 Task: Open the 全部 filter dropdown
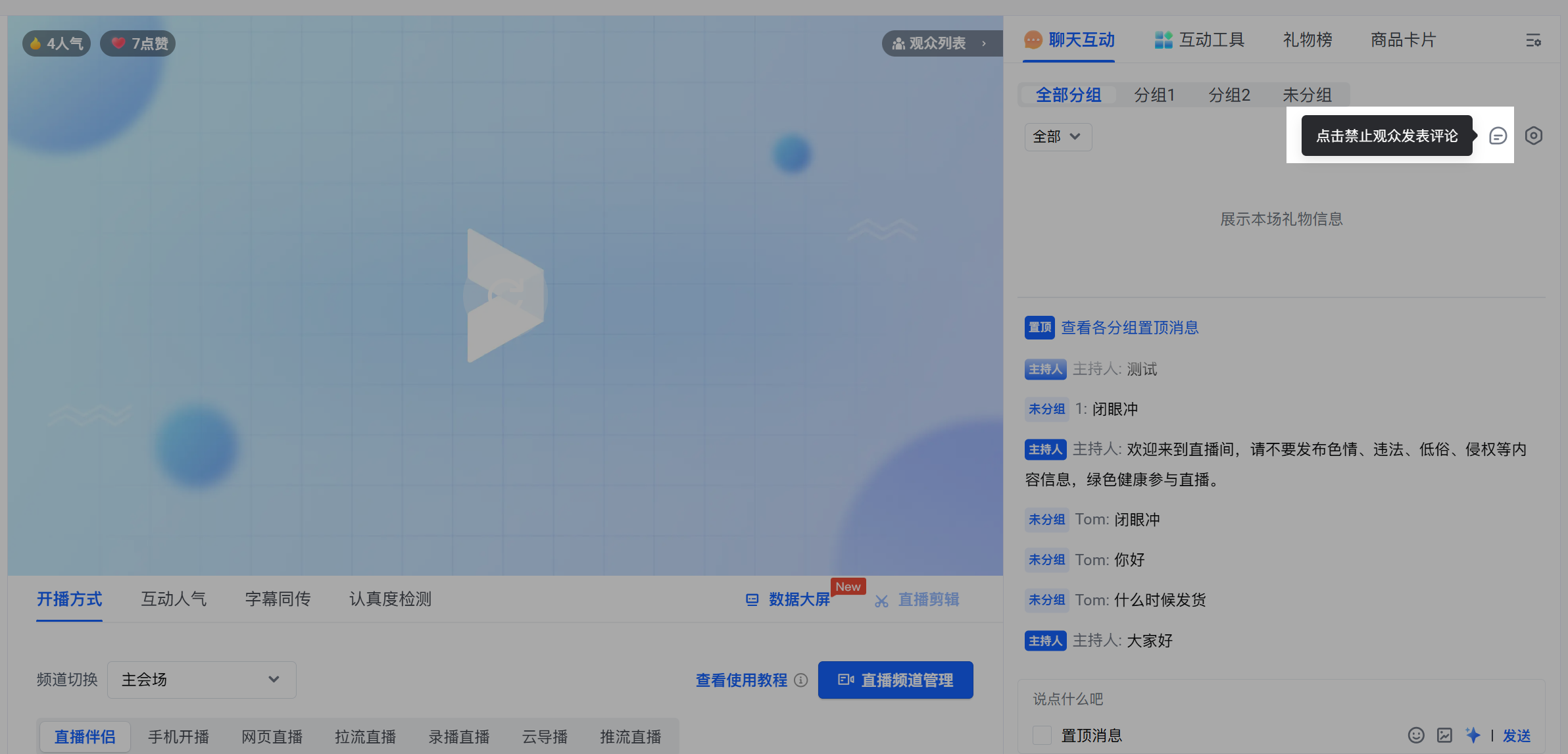point(1058,137)
